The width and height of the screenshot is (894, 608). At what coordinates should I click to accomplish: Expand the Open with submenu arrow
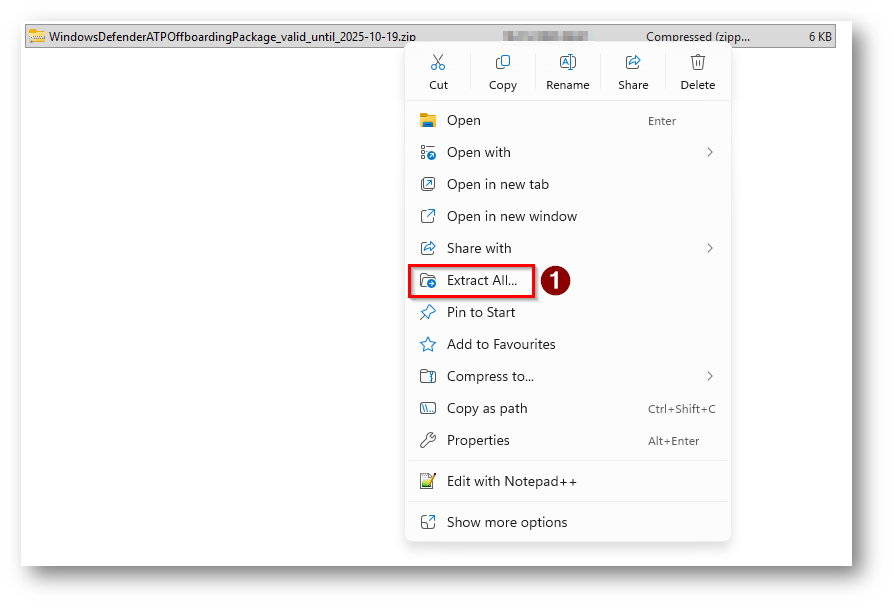coord(710,152)
